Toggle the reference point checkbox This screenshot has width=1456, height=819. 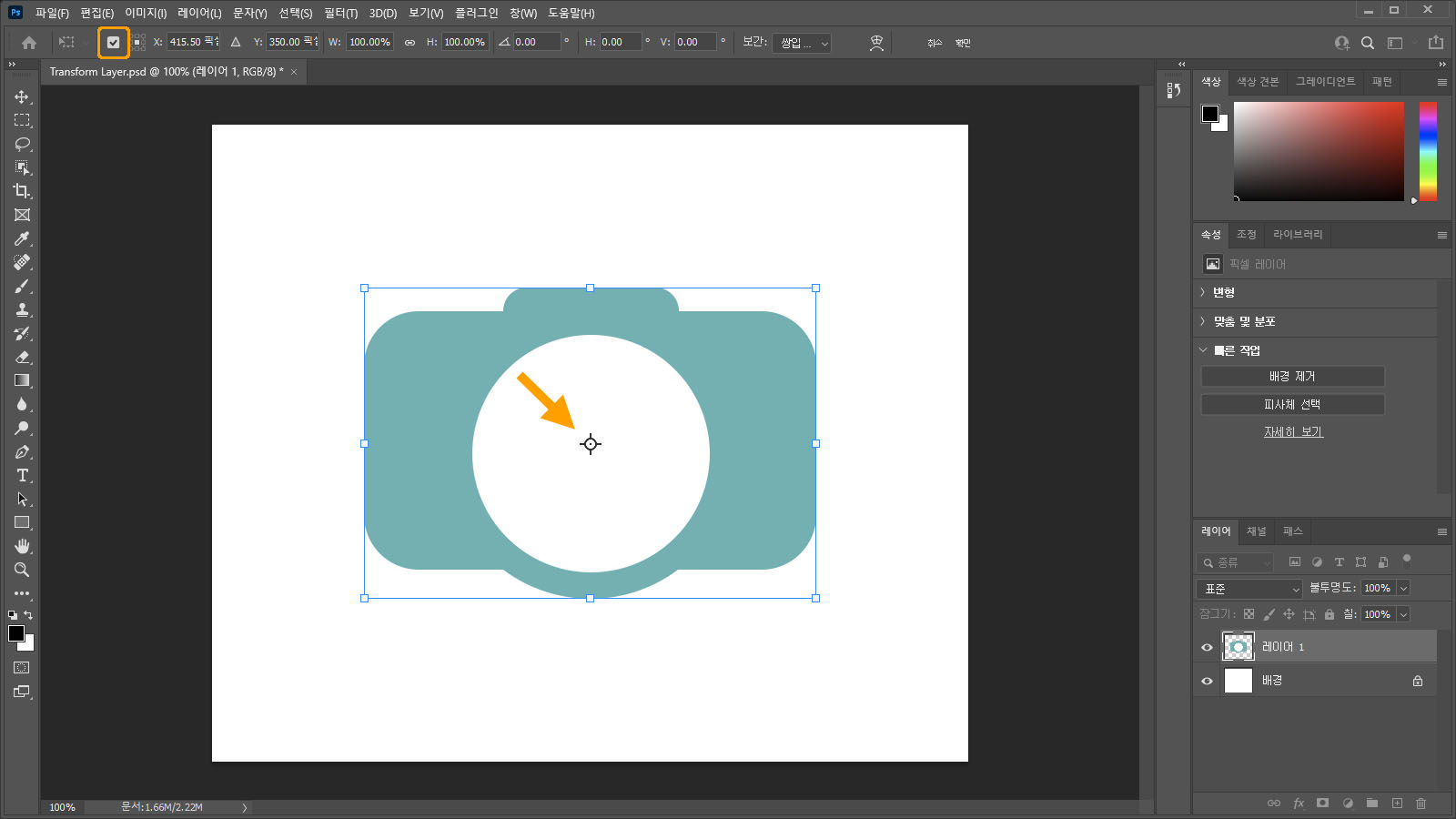coord(113,43)
